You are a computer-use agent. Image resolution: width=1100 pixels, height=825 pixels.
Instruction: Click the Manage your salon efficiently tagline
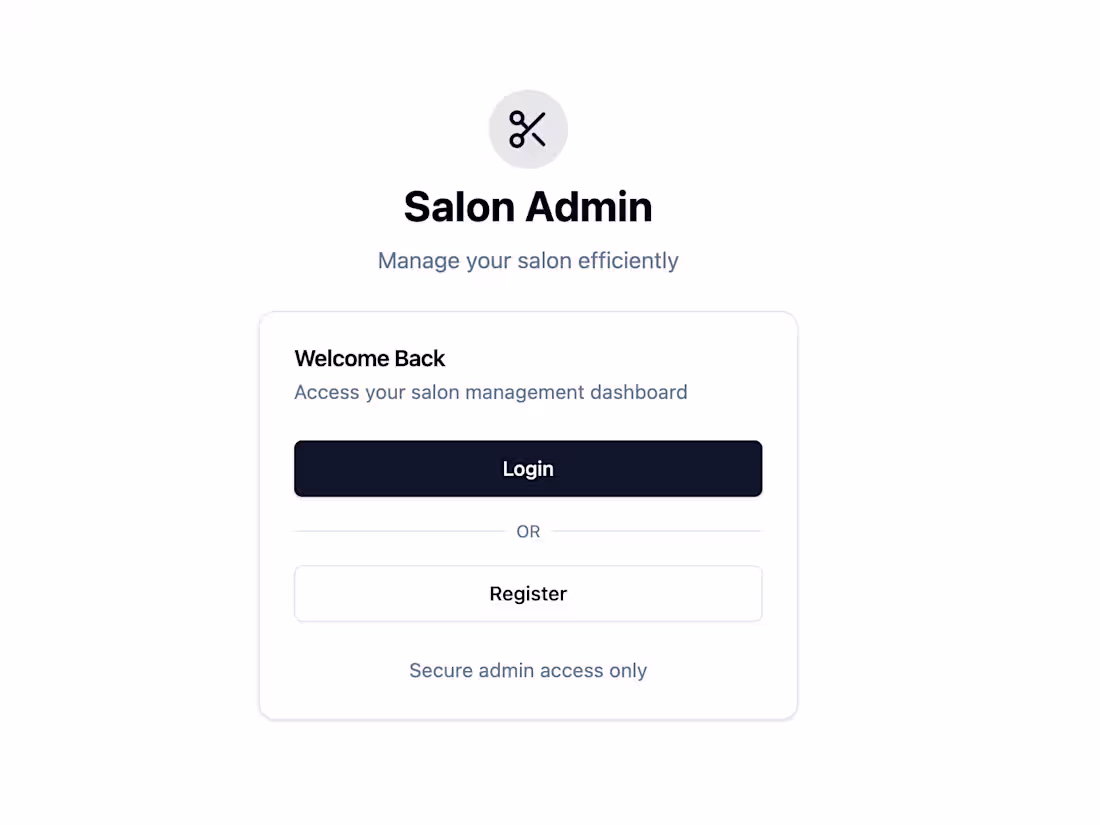click(528, 260)
